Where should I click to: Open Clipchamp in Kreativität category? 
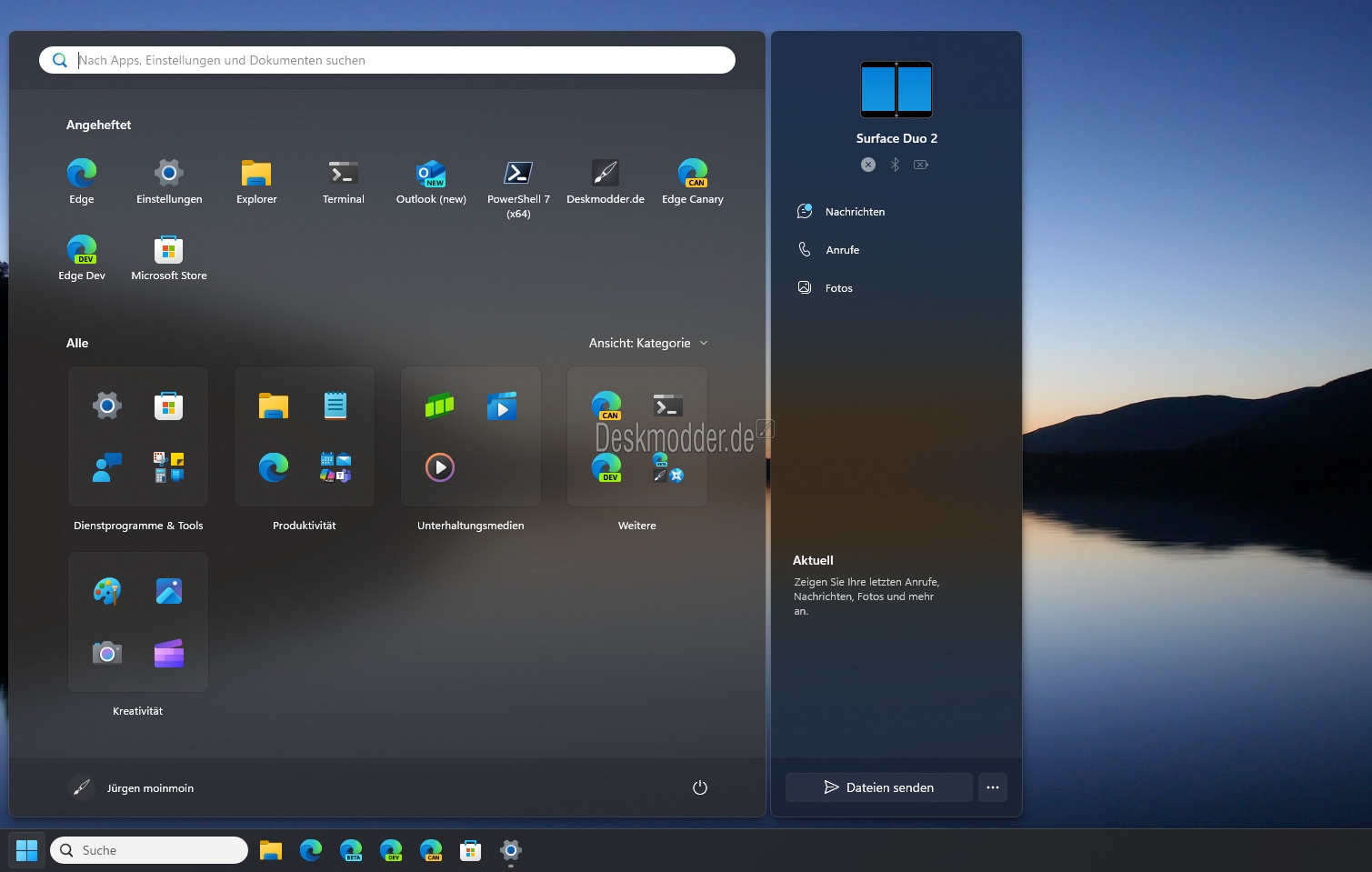(169, 653)
